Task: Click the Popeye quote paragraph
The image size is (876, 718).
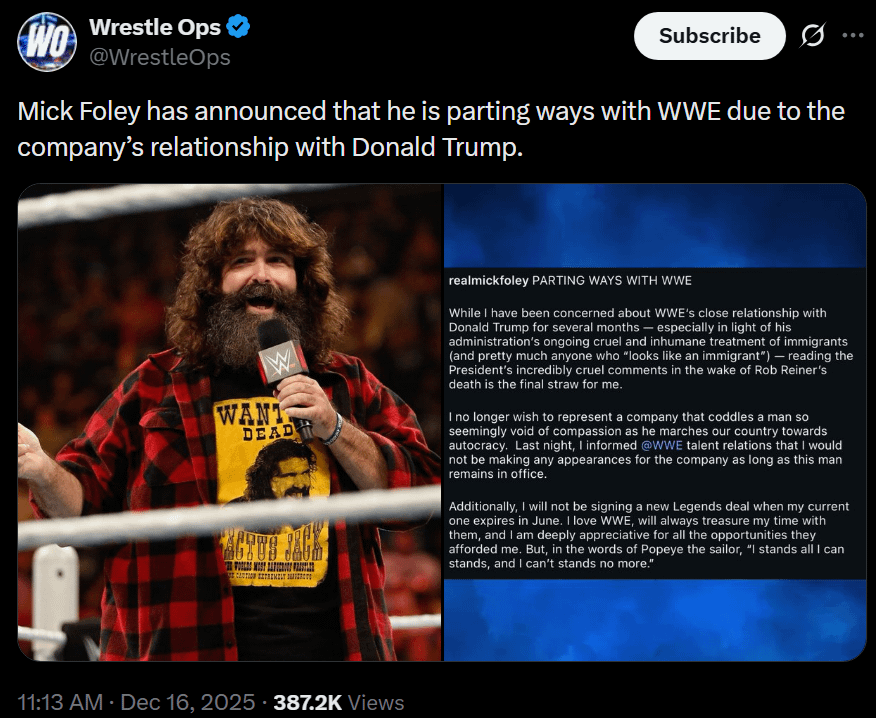Action: pyautogui.click(x=648, y=535)
